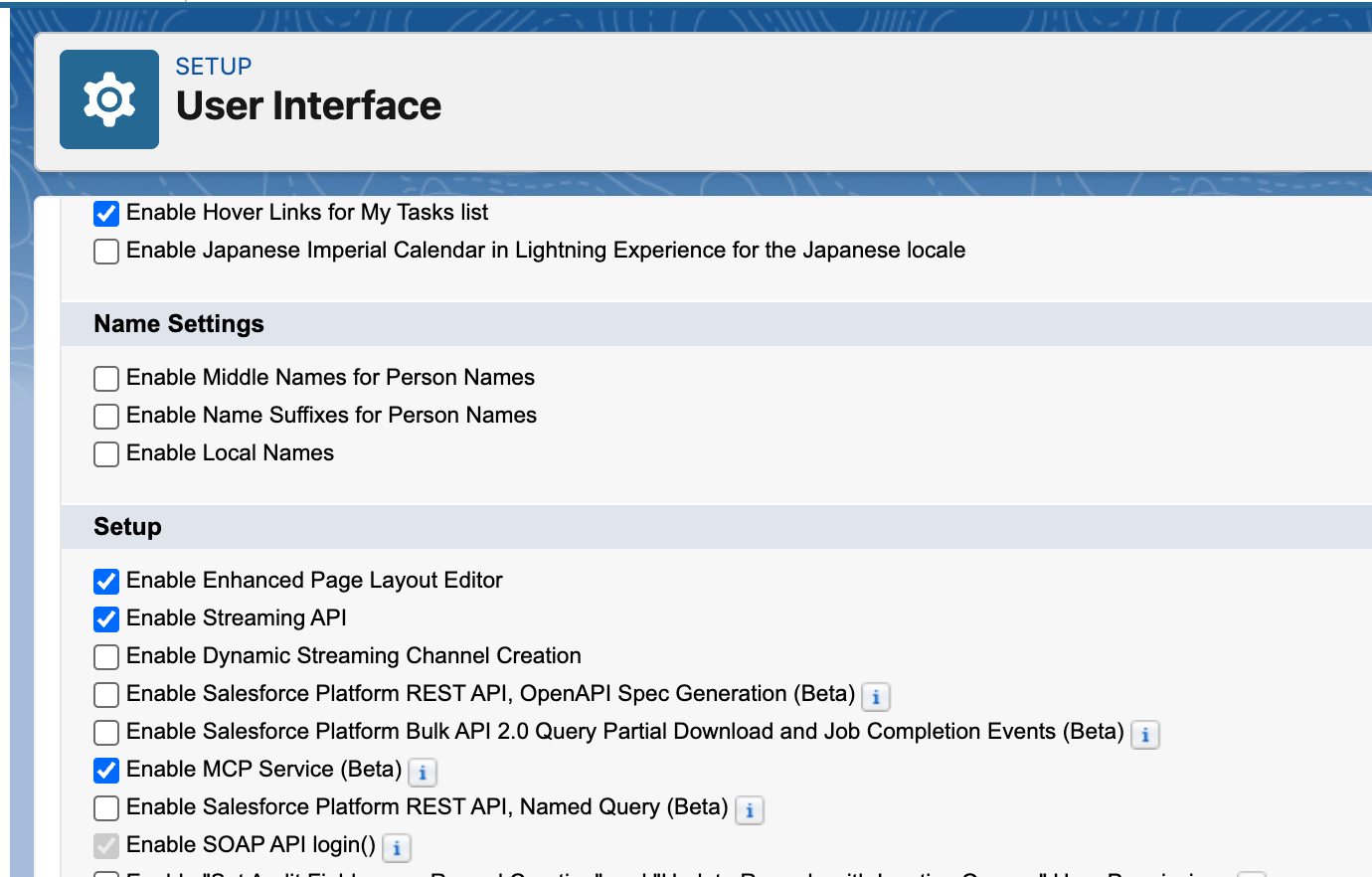The height and width of the screenshot is (877, 1372).
Task: Disable Streaming API
Action: (105, 618)
